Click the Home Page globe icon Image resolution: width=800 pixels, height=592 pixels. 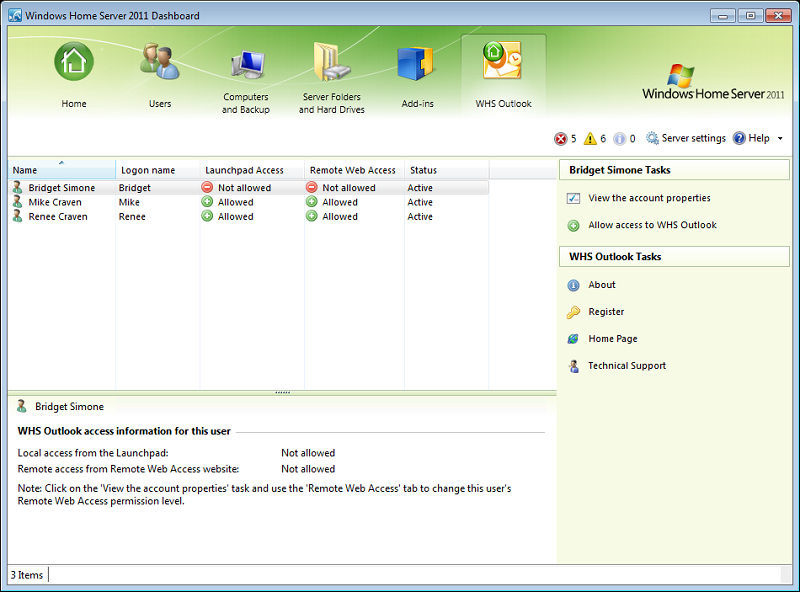[x=573, y=339]
